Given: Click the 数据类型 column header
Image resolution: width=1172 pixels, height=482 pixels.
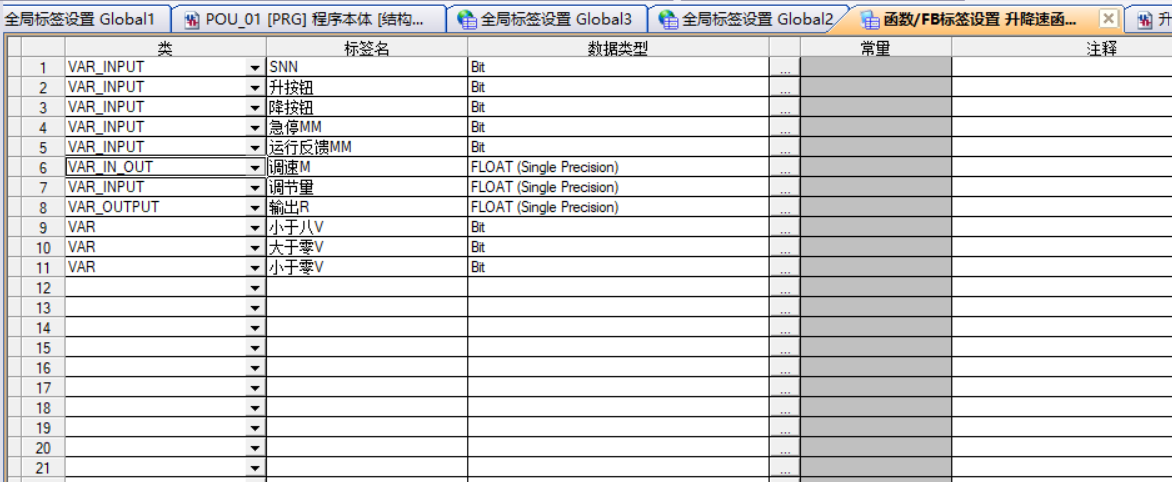Looking at the screenshot, I should point(617,48).
